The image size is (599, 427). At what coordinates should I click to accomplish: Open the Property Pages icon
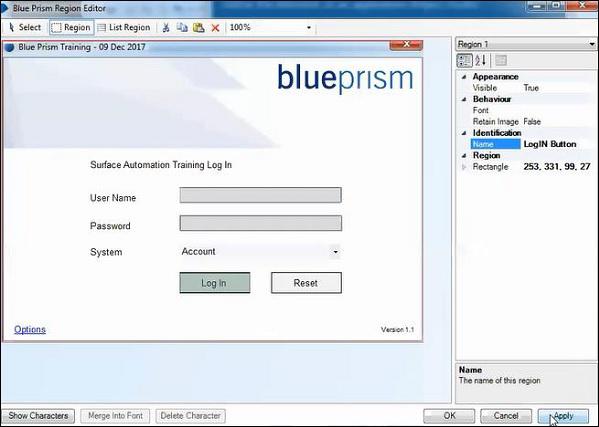click(x=501, y=60)
